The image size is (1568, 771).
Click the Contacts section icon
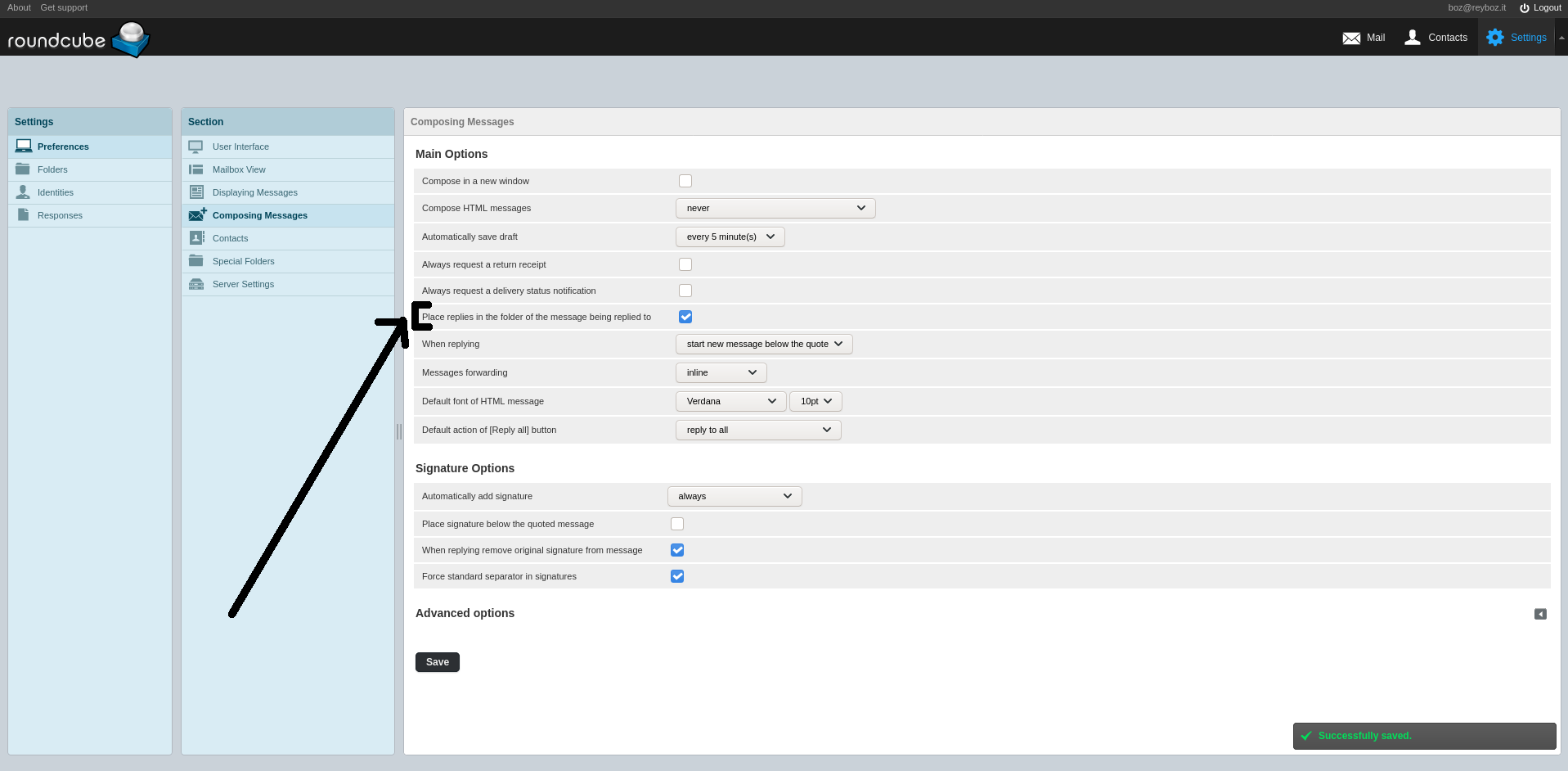coord(196,237)
